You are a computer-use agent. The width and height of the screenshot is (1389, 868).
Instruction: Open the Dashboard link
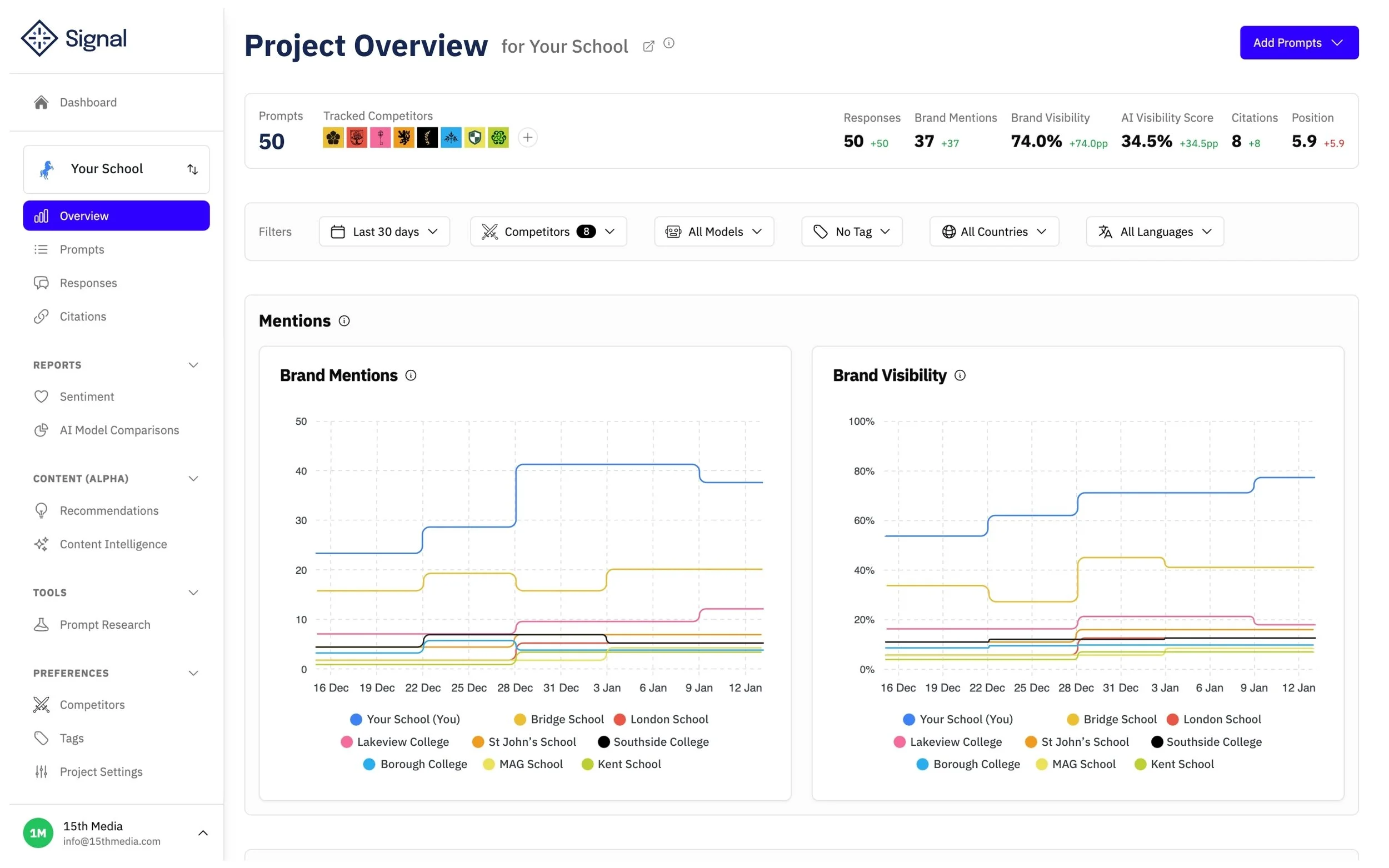coord(88,102)
